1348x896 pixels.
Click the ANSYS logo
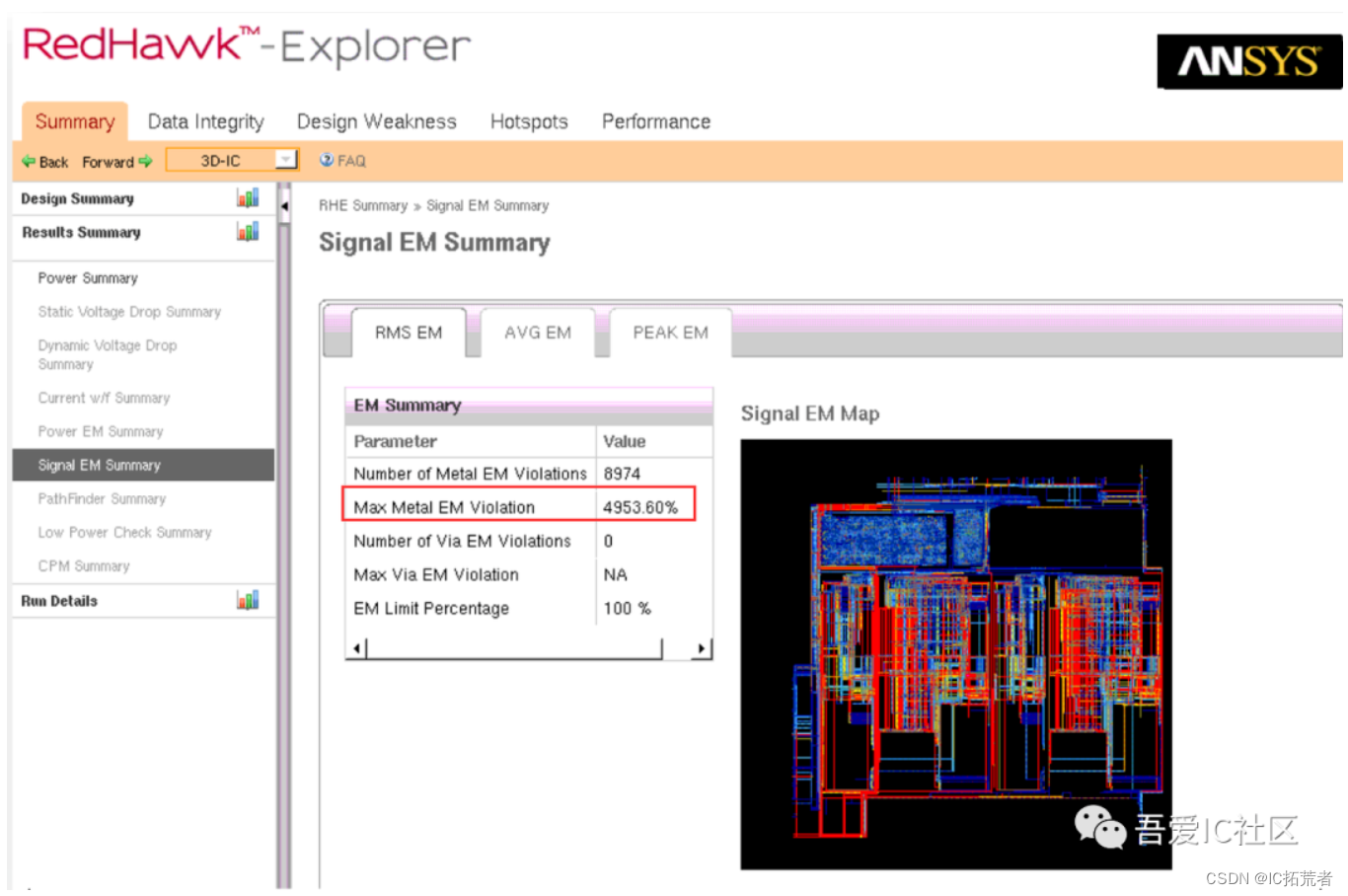pos(1249,61)
